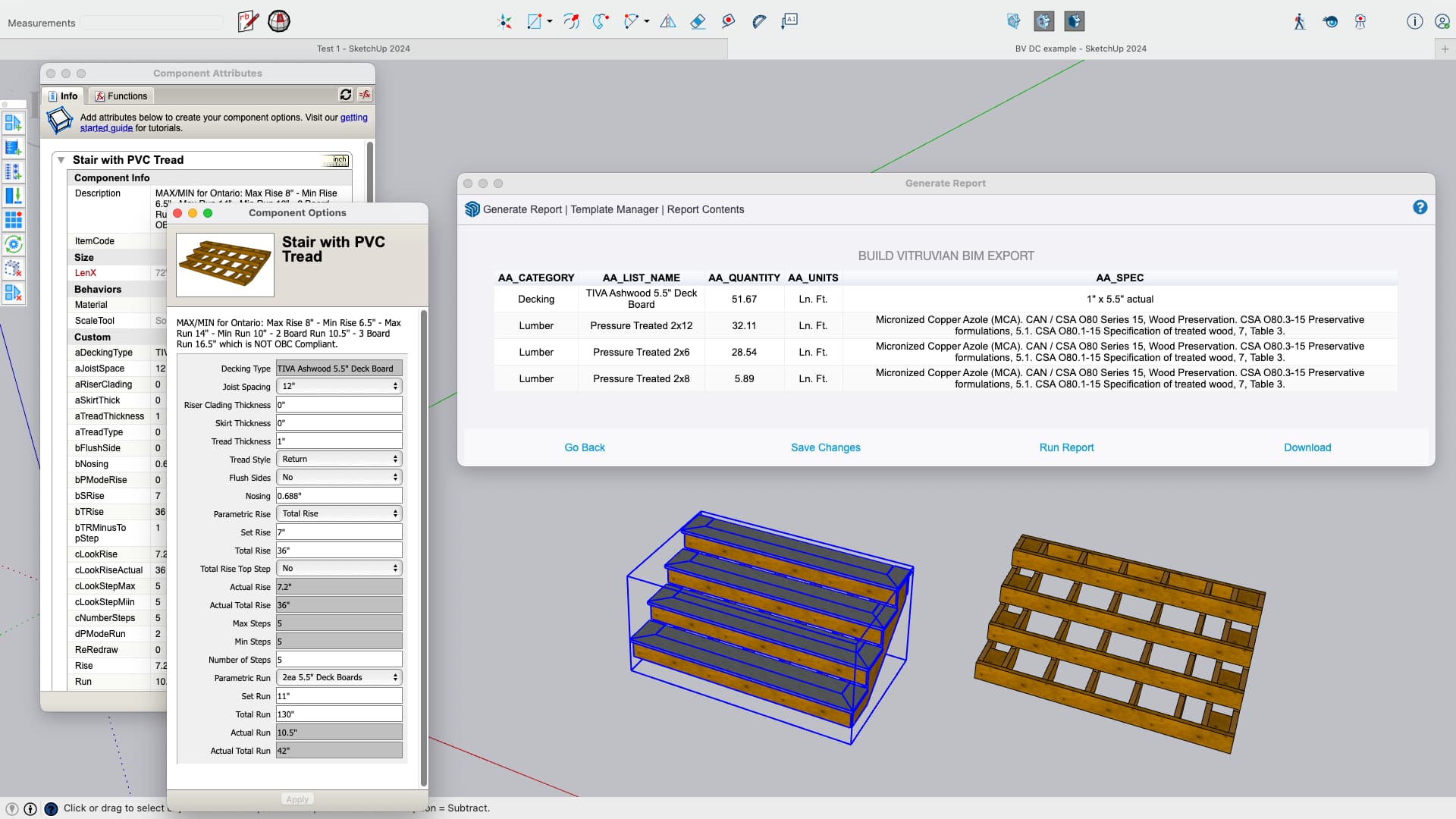1456x819 pixels.
Task: Click dashed box with red X icon
Action: pyautogui.click(x=14, y=268)
